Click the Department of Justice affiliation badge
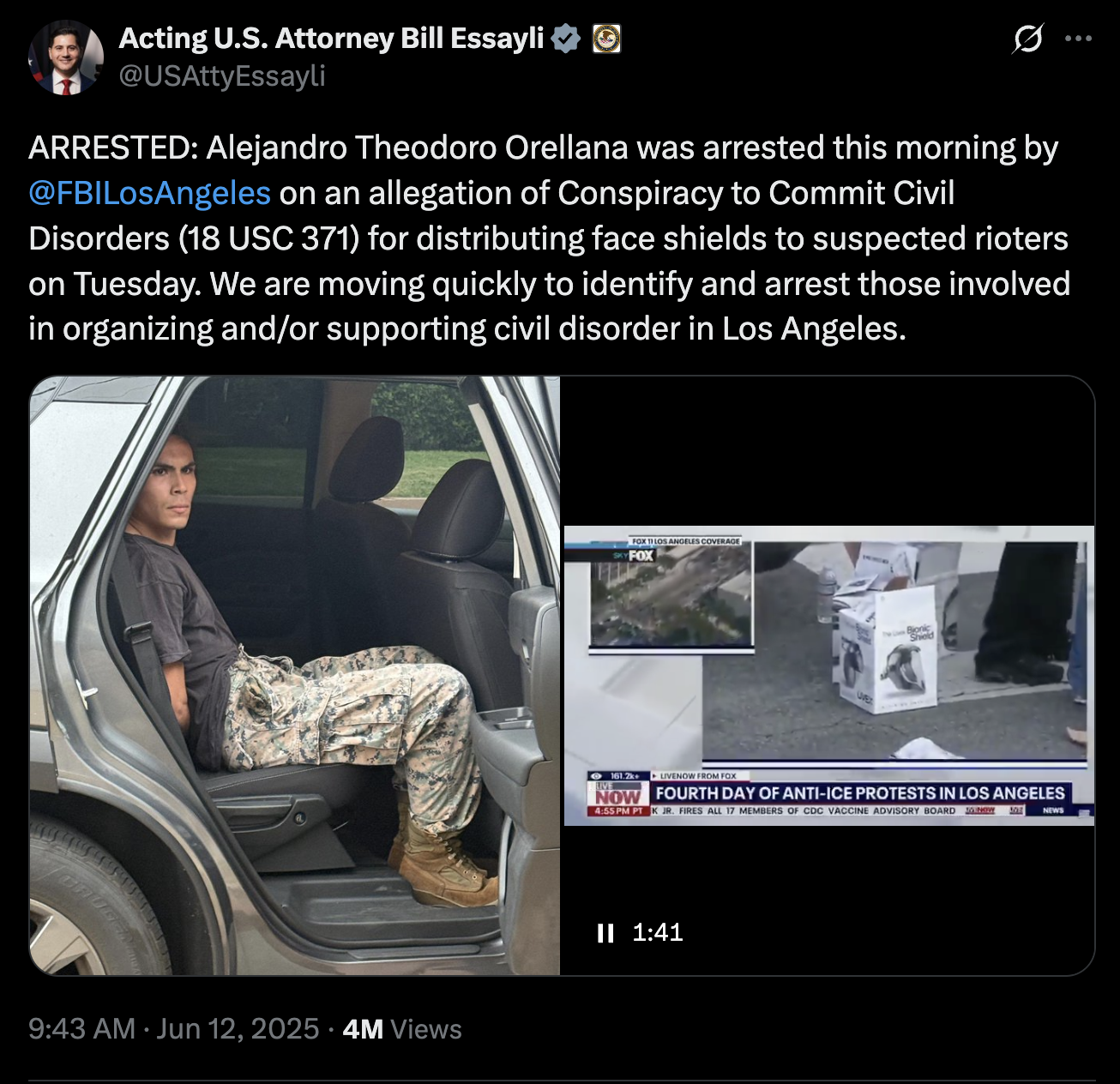The height and width of the screenshot is (1084, 1120). tap(607, 39)
